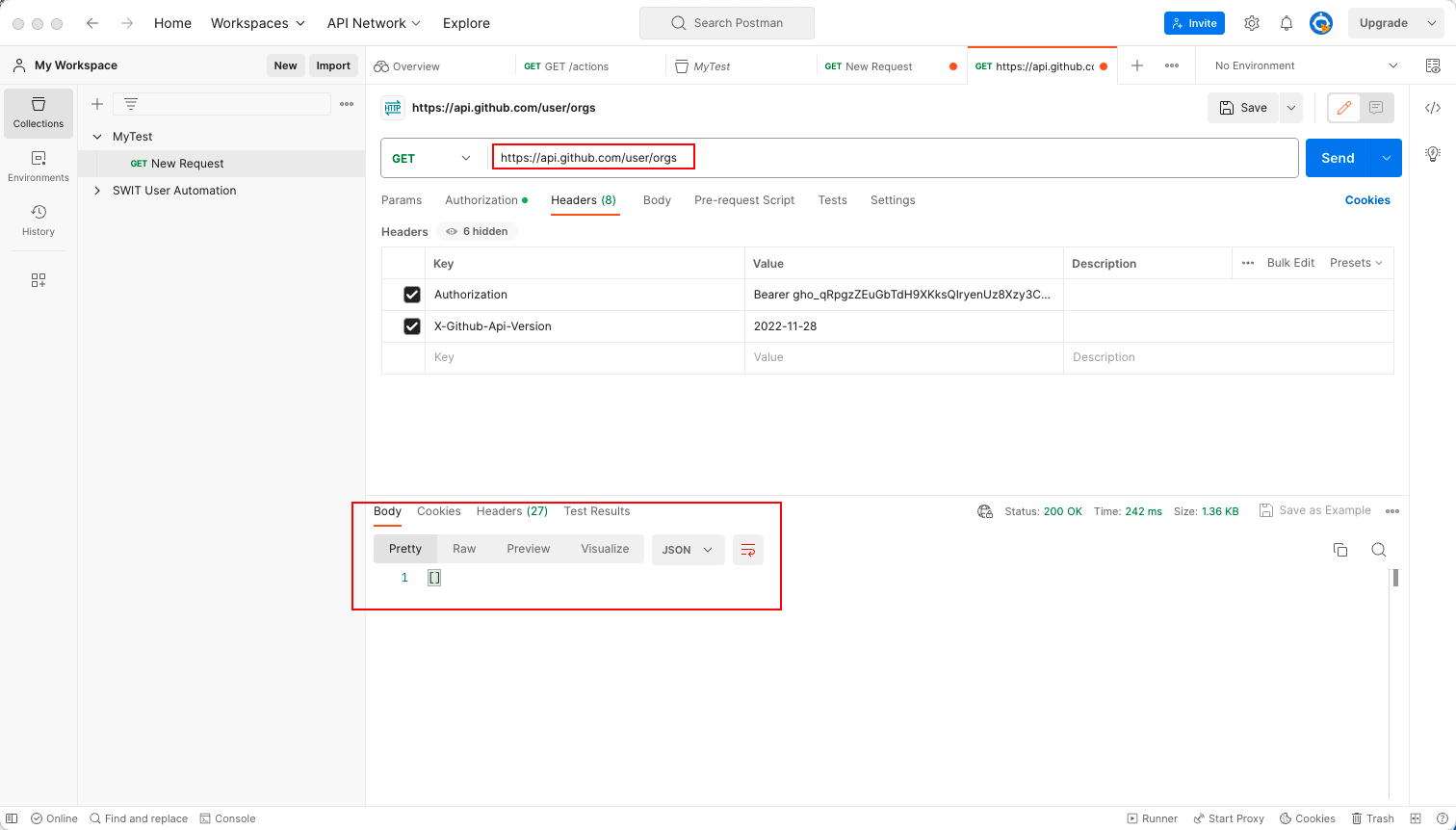Screen dimensions: 1456x830
Task: Click the Import button
Action: [333, 65]
